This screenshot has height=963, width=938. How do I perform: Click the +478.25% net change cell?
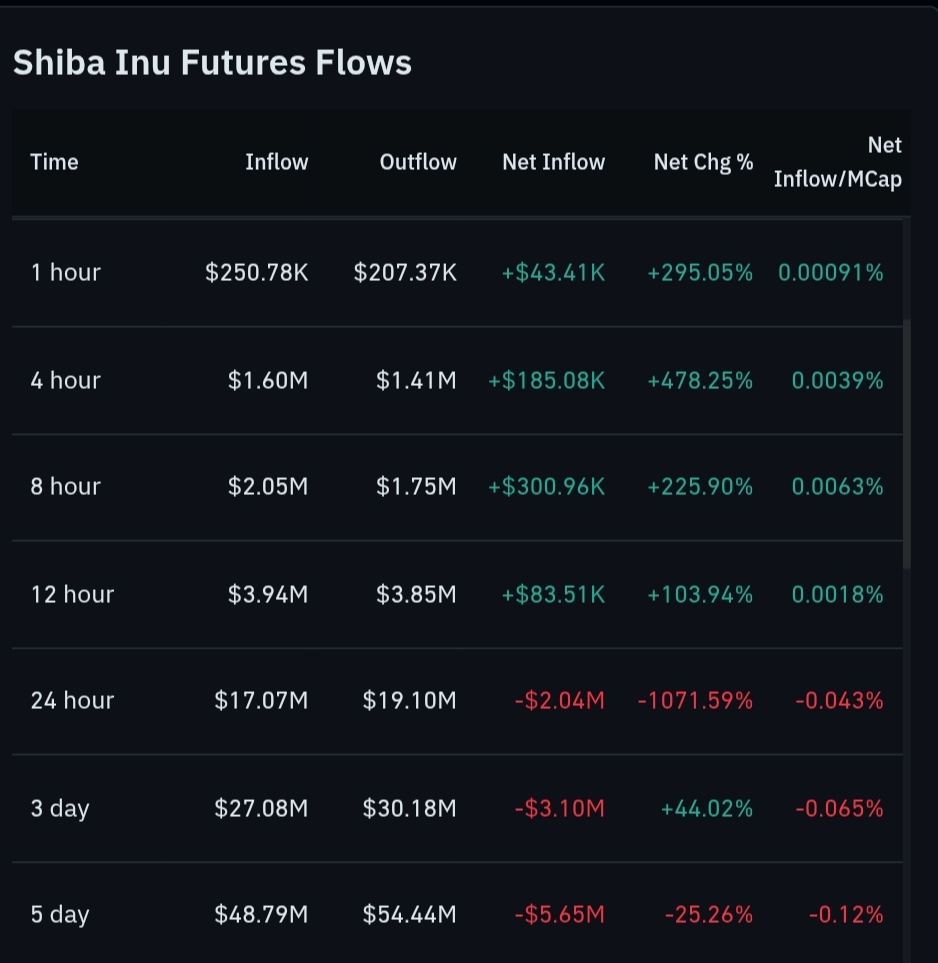pyautogui.click(x=700, y=380)
